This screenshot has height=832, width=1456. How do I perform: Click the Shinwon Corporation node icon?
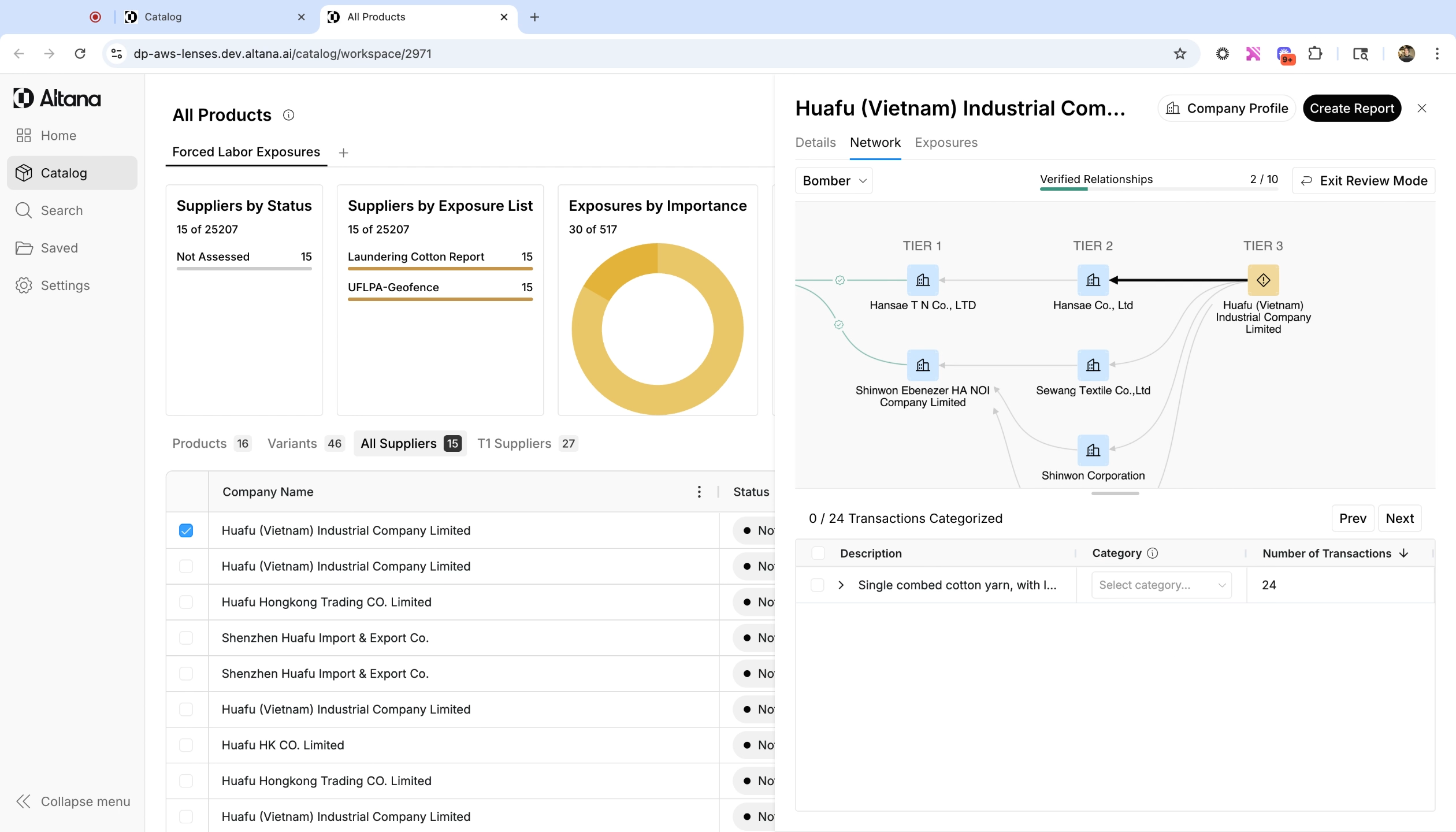pos(1093,450)
